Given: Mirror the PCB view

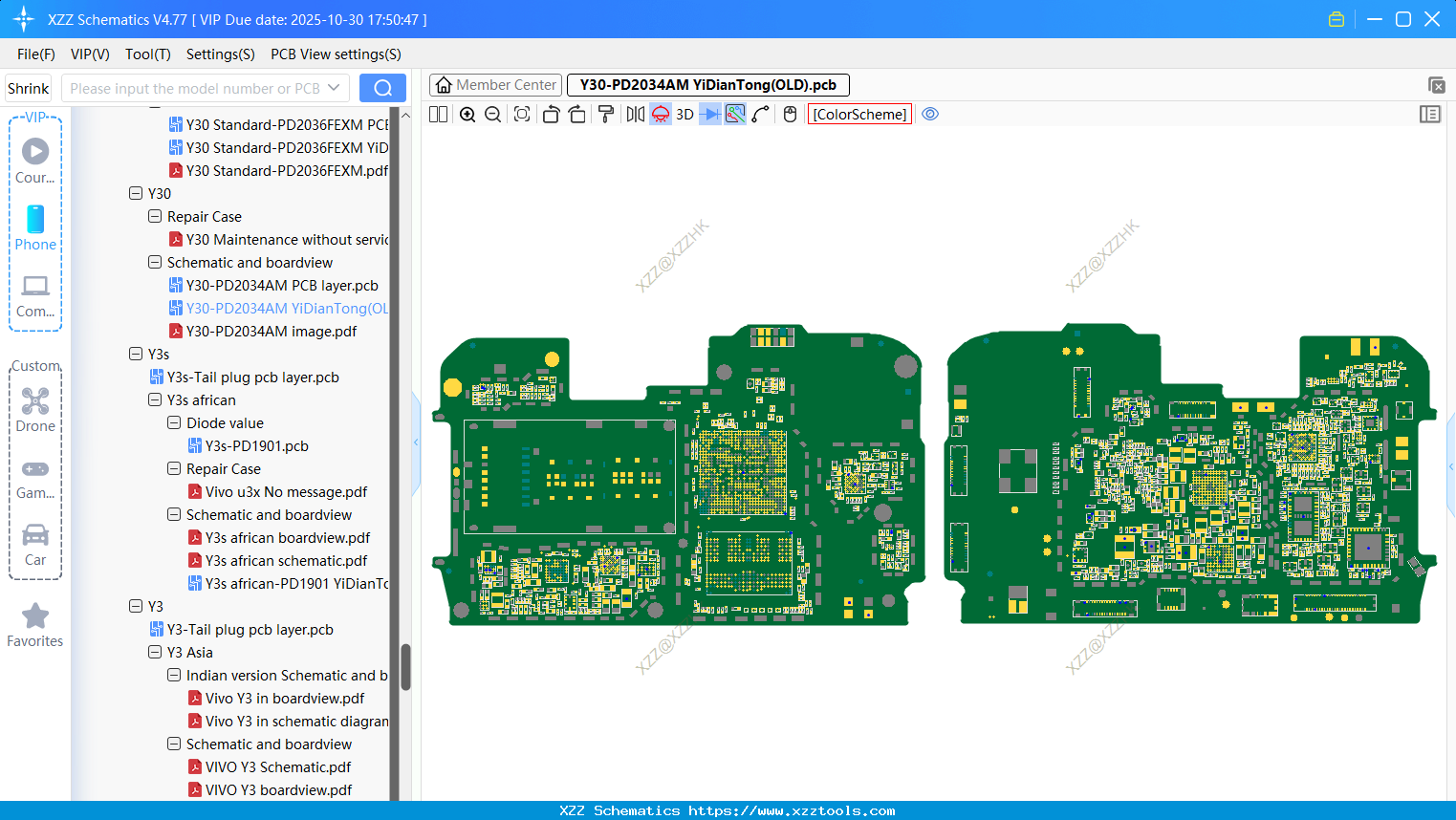Looking at the screenshot, I should (635, 114).
